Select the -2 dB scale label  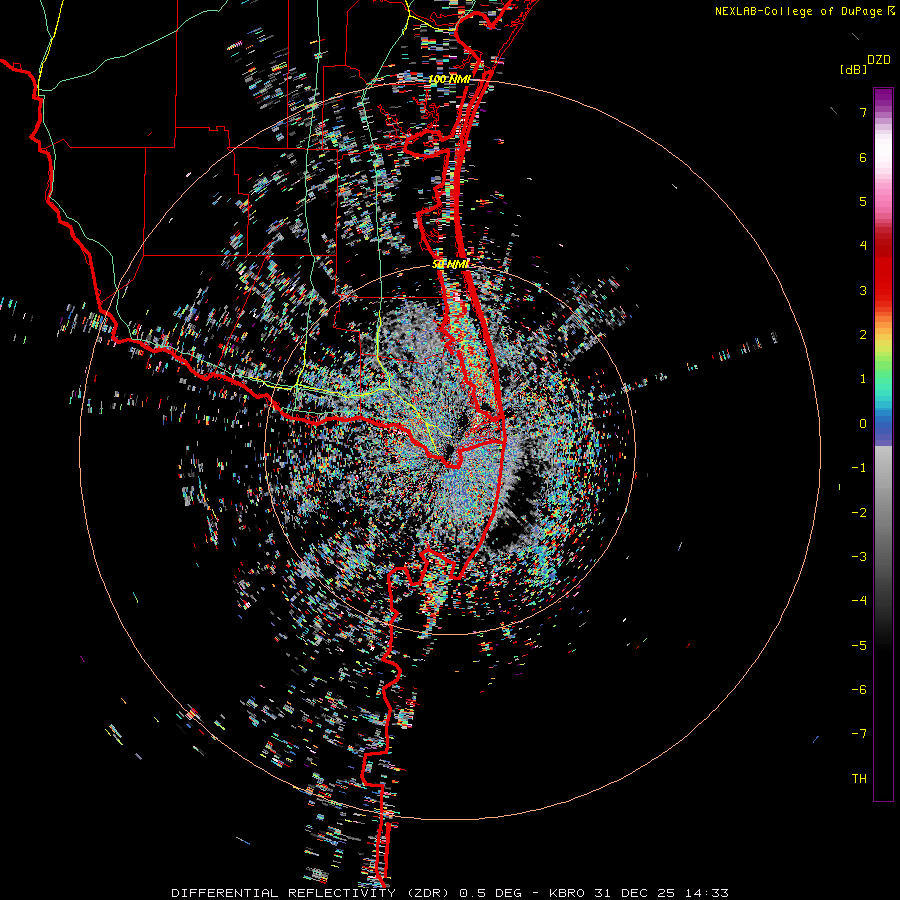coord(859,513)
